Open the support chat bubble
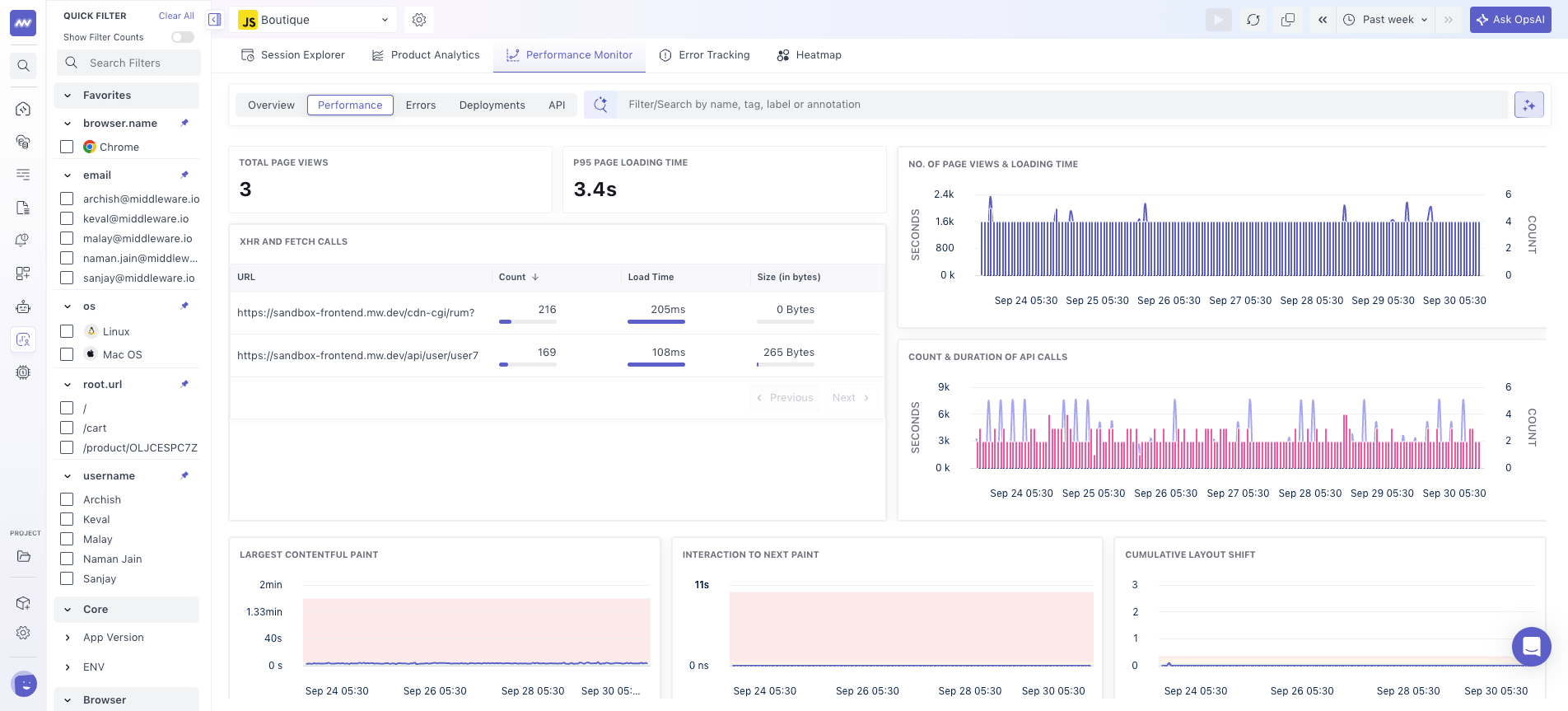Image resolution: width=1568 pixels, height=711 pixels. coord(1531,647)
